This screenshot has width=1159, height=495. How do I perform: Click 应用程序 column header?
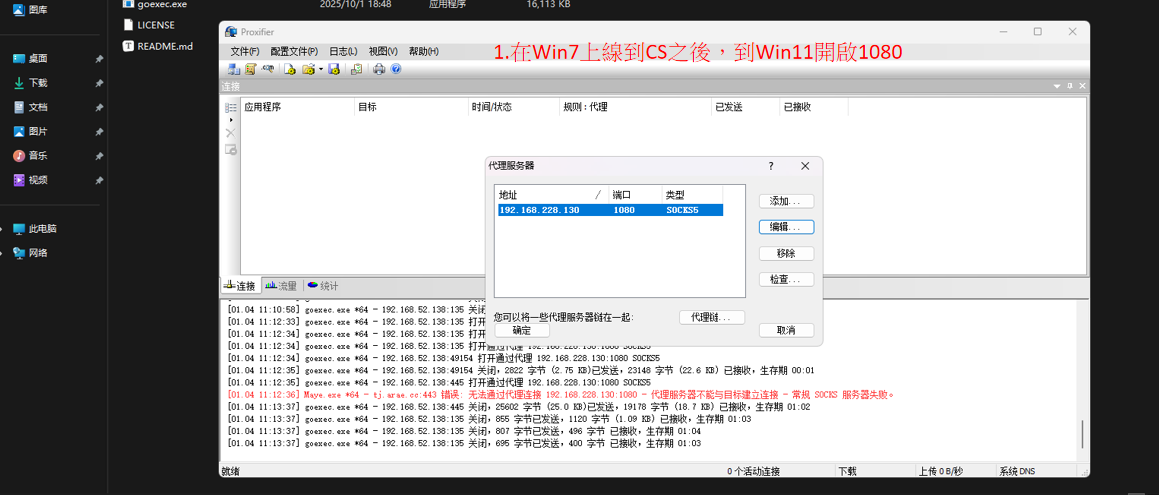click(298, 107)
